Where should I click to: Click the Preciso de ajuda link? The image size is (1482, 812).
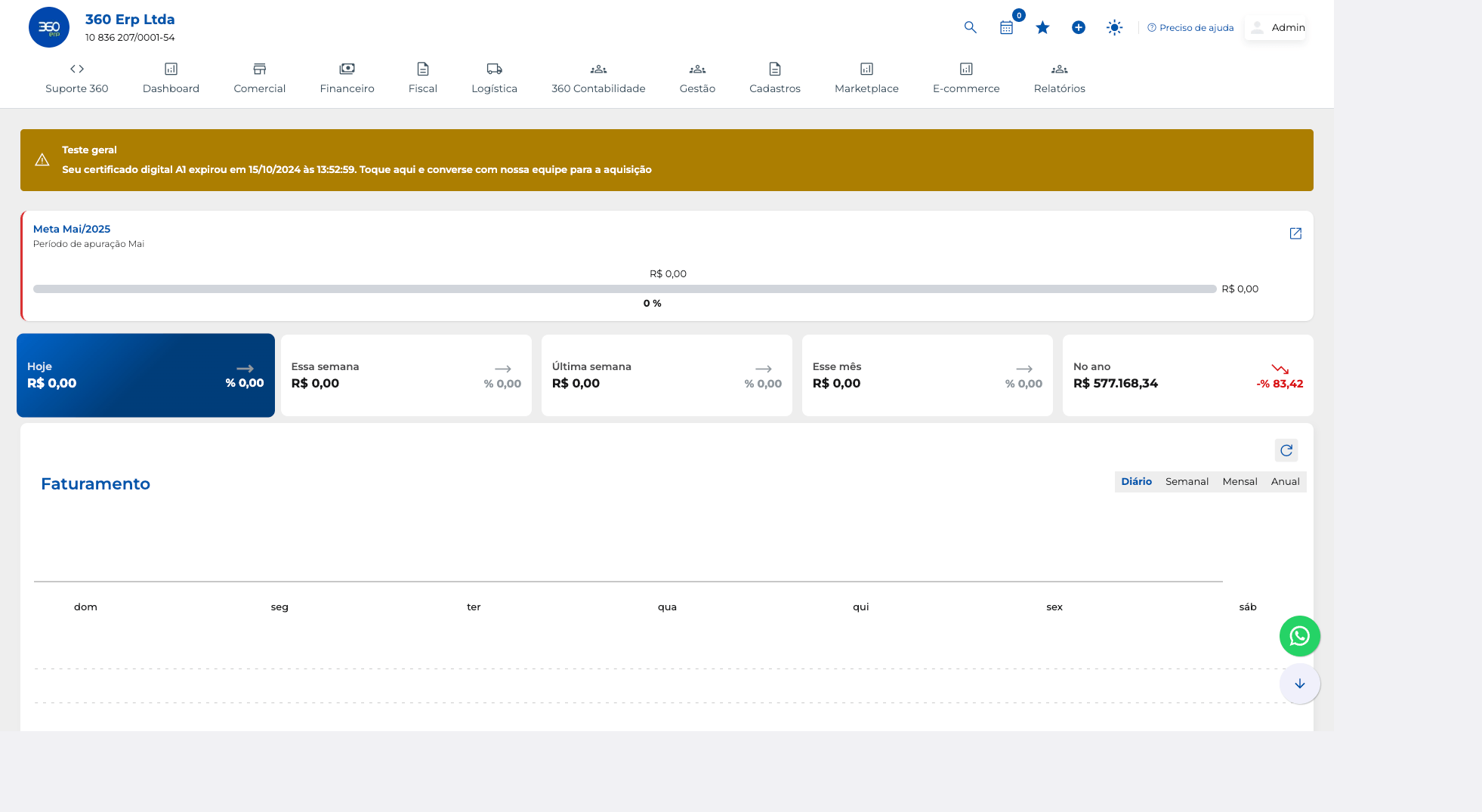point(1190,27)
